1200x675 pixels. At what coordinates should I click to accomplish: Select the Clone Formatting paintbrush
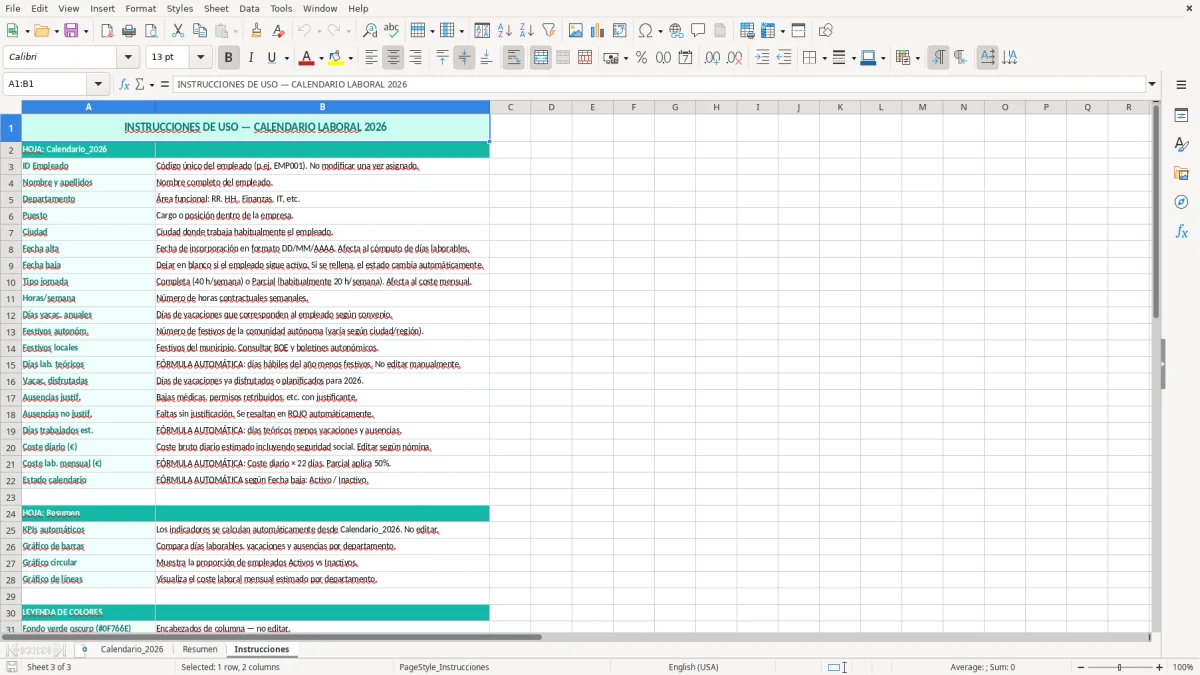[257, 31]
